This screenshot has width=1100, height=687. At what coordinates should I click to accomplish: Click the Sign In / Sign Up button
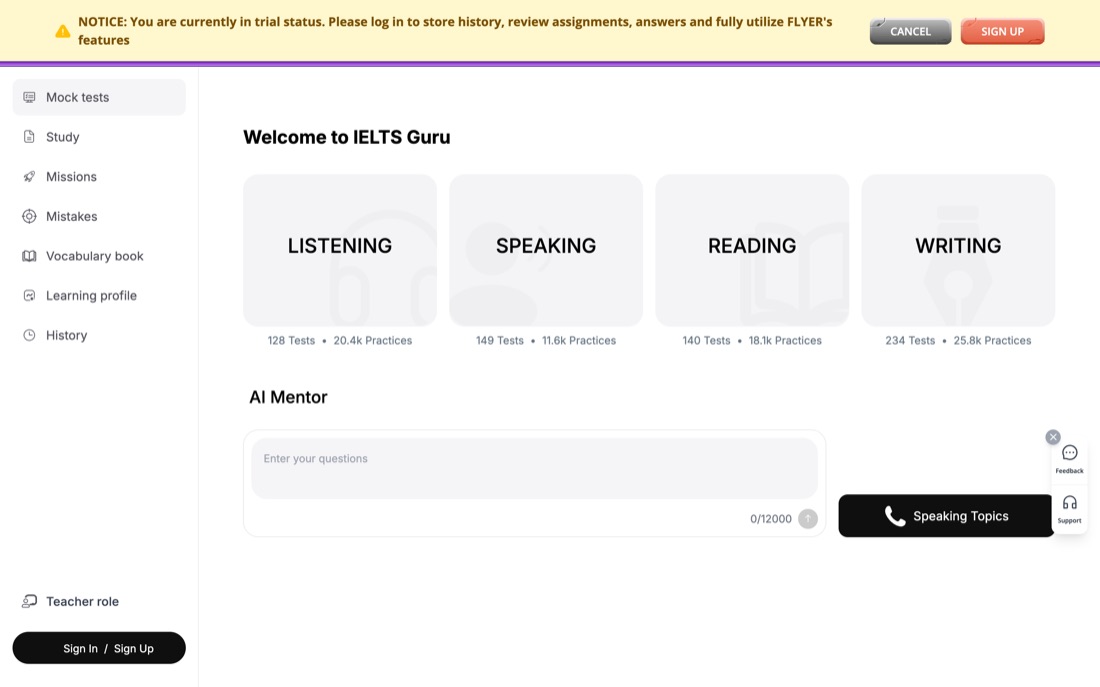click(x=99, y=648)
